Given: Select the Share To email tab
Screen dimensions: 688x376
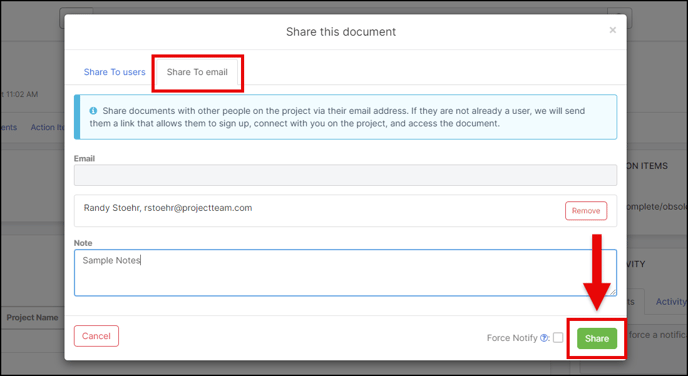Looking at the screenshot, I should [197, 72].
